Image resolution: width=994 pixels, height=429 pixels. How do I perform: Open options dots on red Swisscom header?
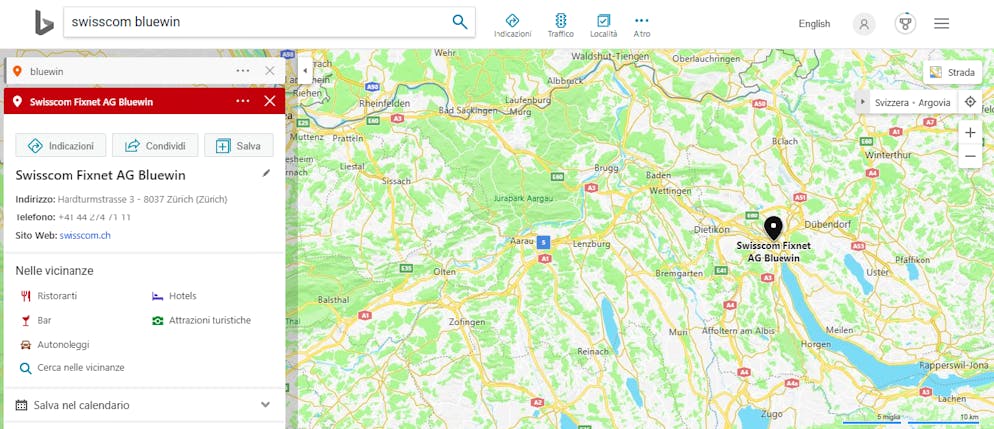pyautogui.click(x=243, y=101)
